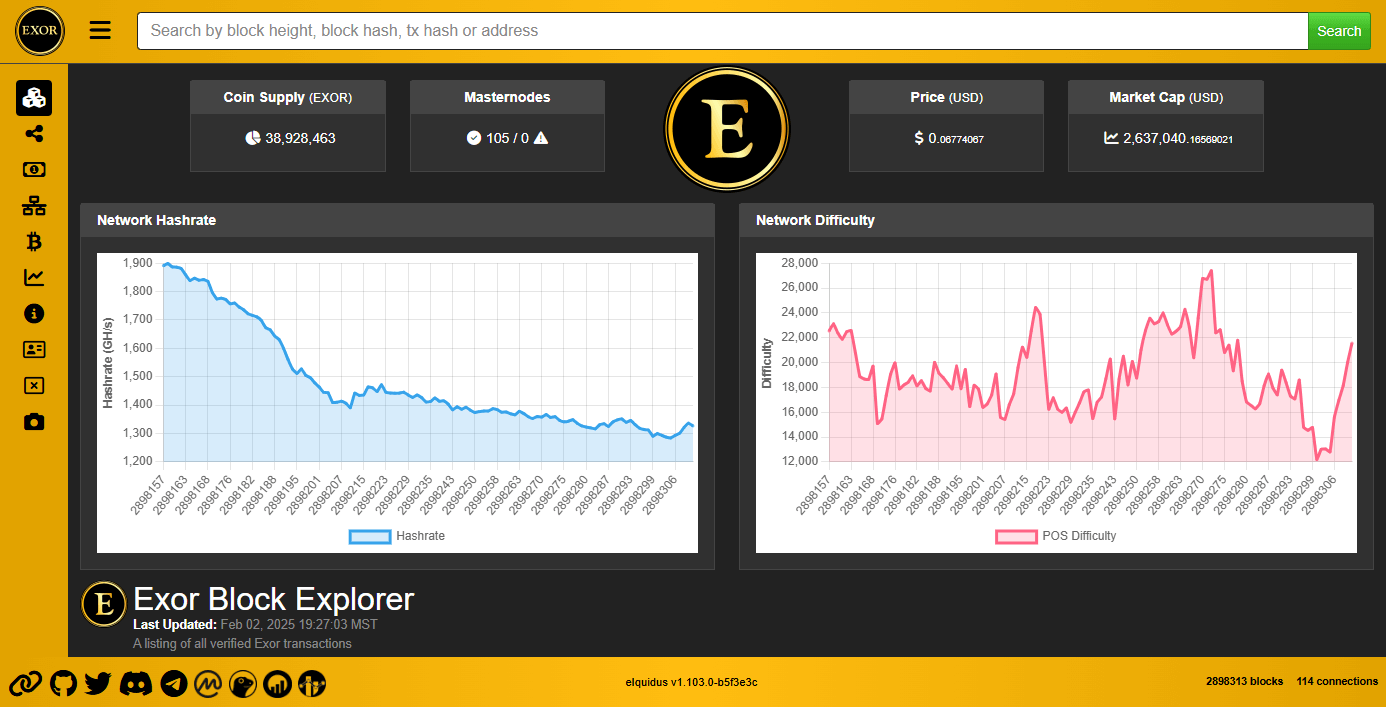The width and height of the screenshot is (1386, 707).
Task: Toggle the Hashrate legend swatch
Action: point(369,536)
